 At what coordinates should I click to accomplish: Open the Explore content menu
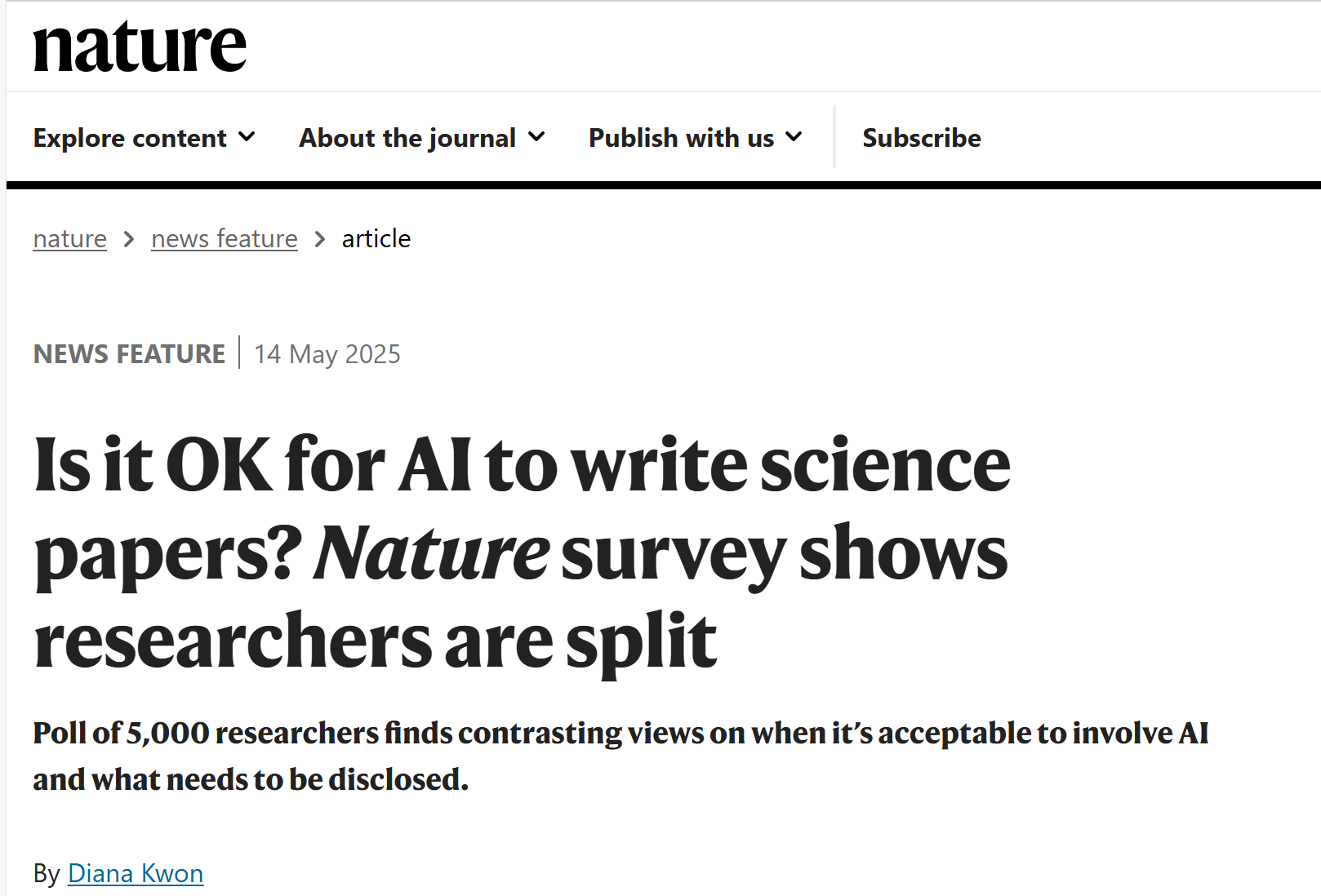pos(130,138)
